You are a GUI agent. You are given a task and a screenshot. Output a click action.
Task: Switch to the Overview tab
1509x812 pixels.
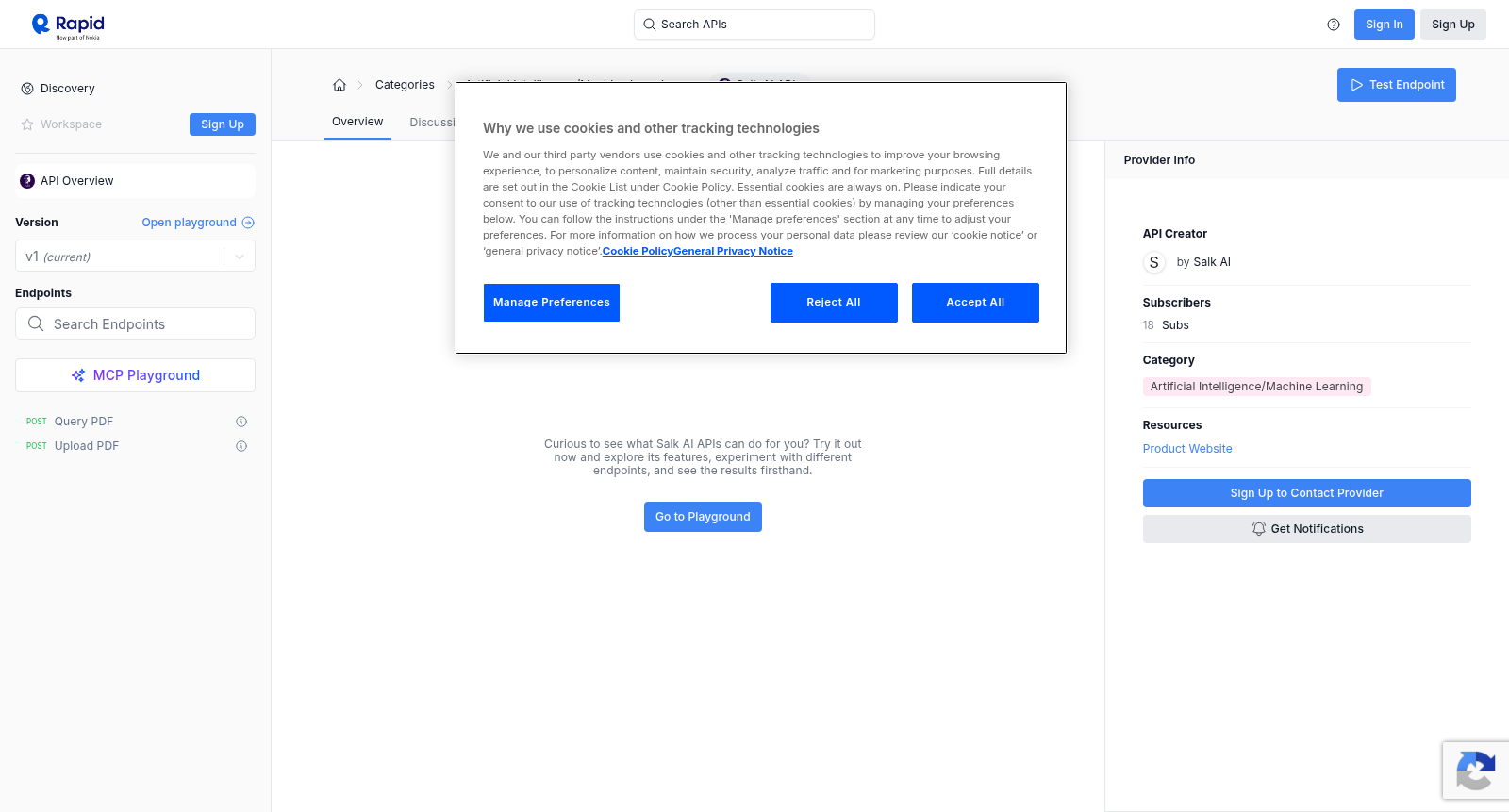(357, 122)
